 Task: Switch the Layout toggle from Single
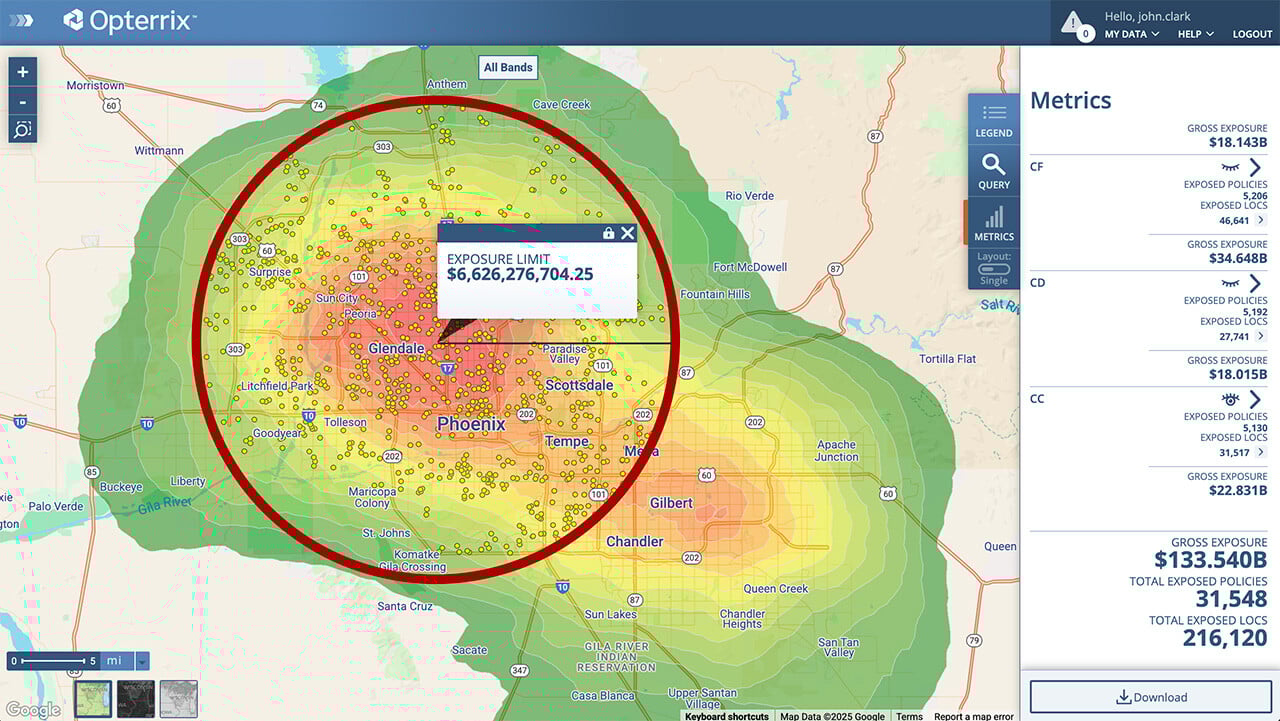click(x=993, y=270)
